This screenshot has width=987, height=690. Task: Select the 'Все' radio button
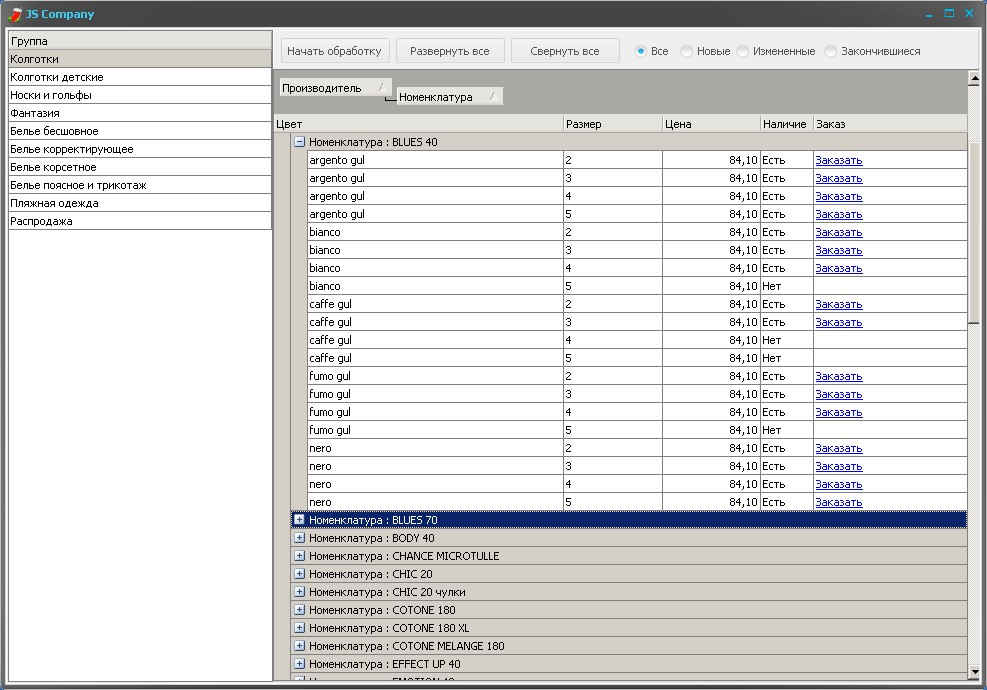pyautogui.click(x=641, y=51)
